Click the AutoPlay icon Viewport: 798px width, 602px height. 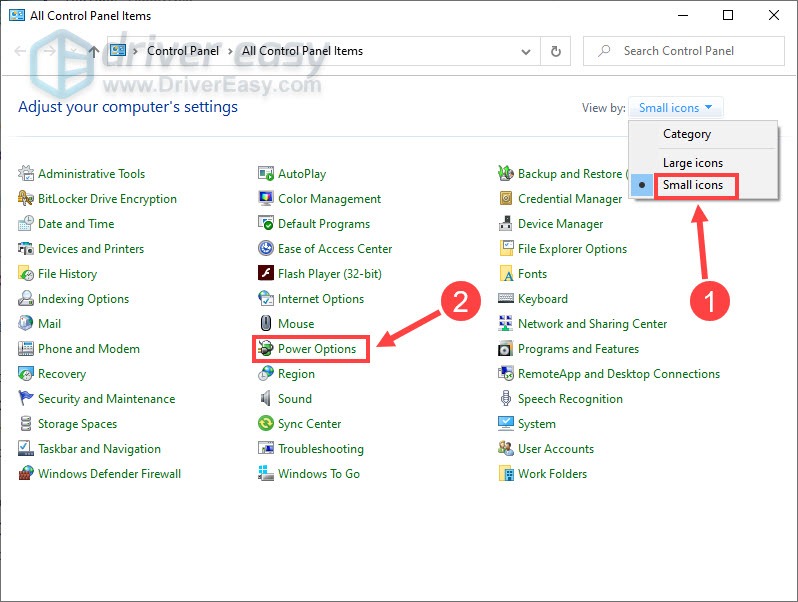click(x=266, y=174)
